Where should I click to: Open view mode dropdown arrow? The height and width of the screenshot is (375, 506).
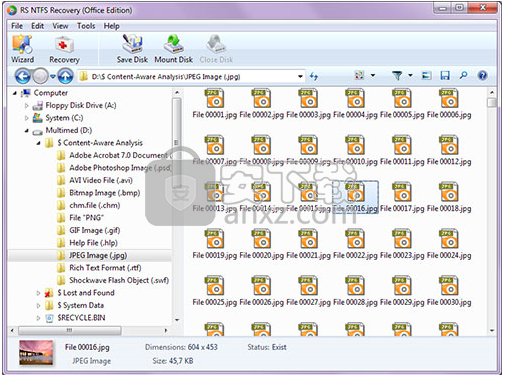click(x=373, y=76)
